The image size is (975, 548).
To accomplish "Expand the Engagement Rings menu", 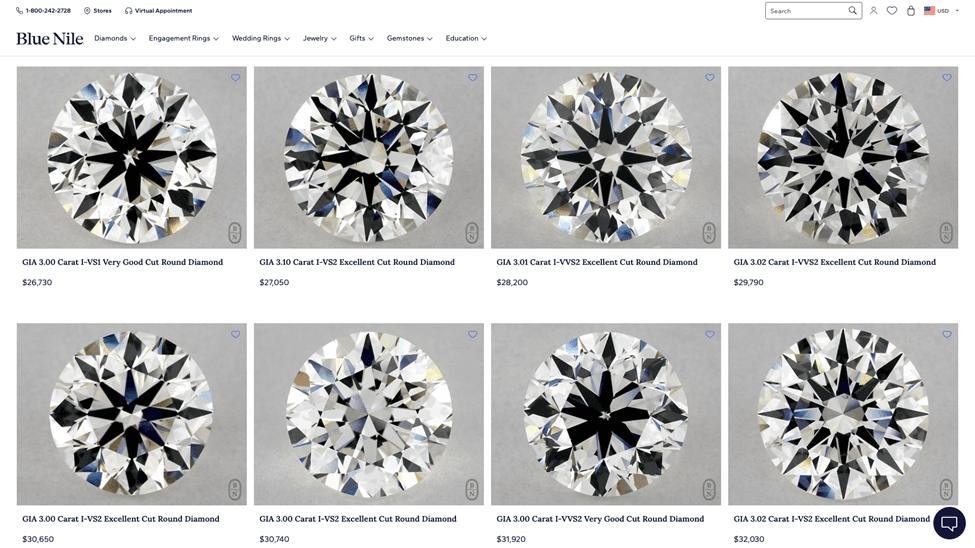I will (x=183, y=39).
